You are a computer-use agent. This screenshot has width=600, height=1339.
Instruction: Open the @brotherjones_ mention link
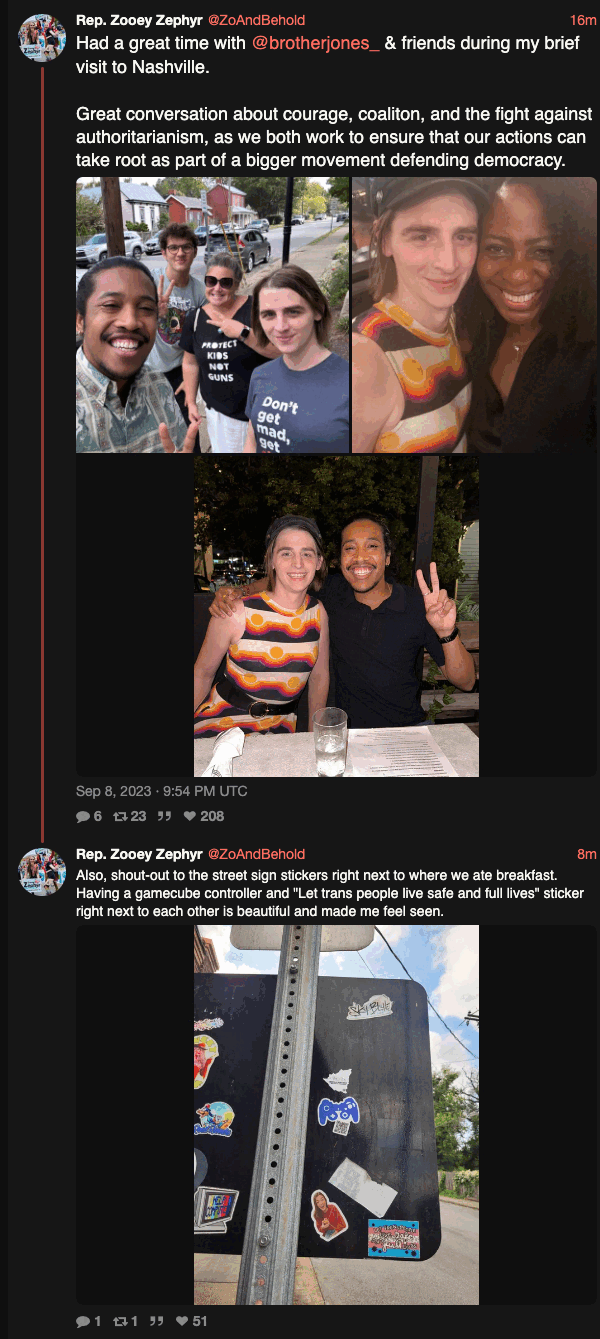(316, 44)
